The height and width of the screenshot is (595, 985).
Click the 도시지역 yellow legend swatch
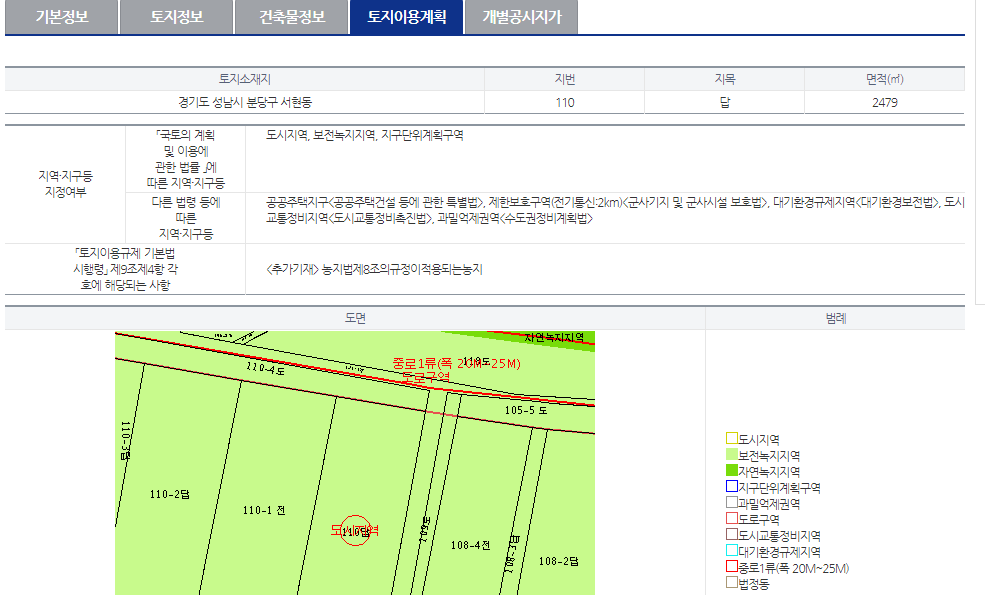[x=731, y=438]
